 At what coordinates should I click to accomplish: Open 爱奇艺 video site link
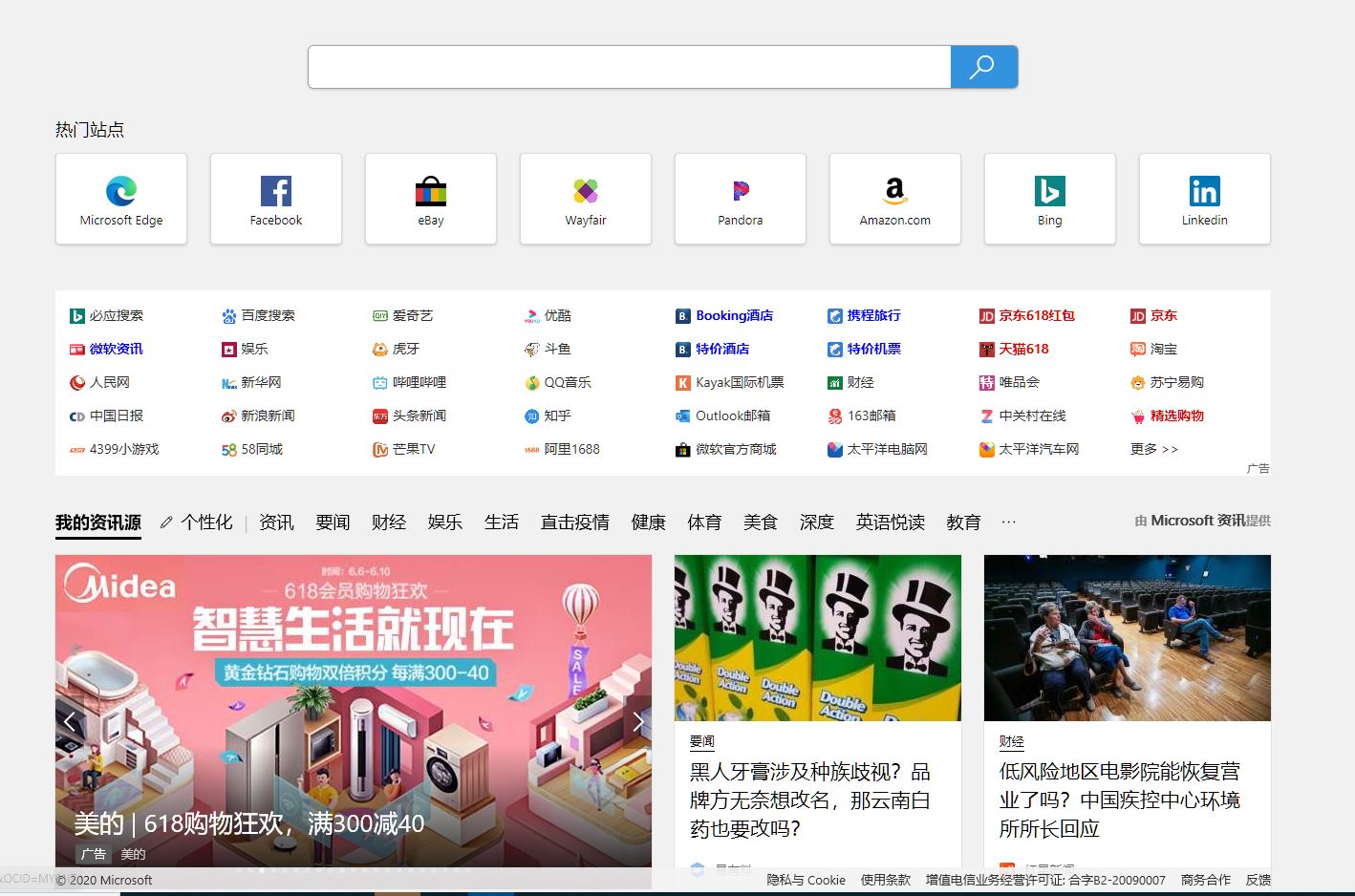point(402,315)
